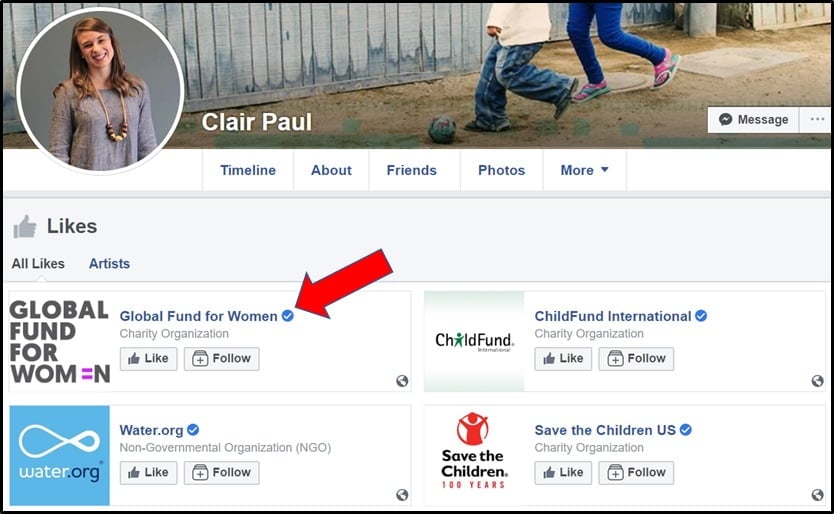Image resolution: width=834 pixels, height=514 pixels.
Task: Open the ChildFund International page link
Action: (x=613, y=316)
